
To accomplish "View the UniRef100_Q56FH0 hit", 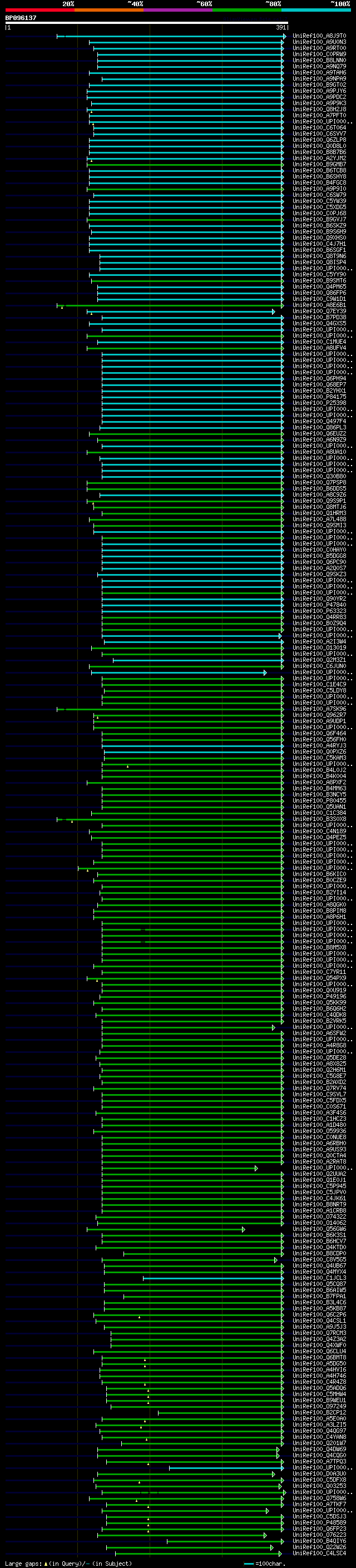I will (x=319, y=740).
